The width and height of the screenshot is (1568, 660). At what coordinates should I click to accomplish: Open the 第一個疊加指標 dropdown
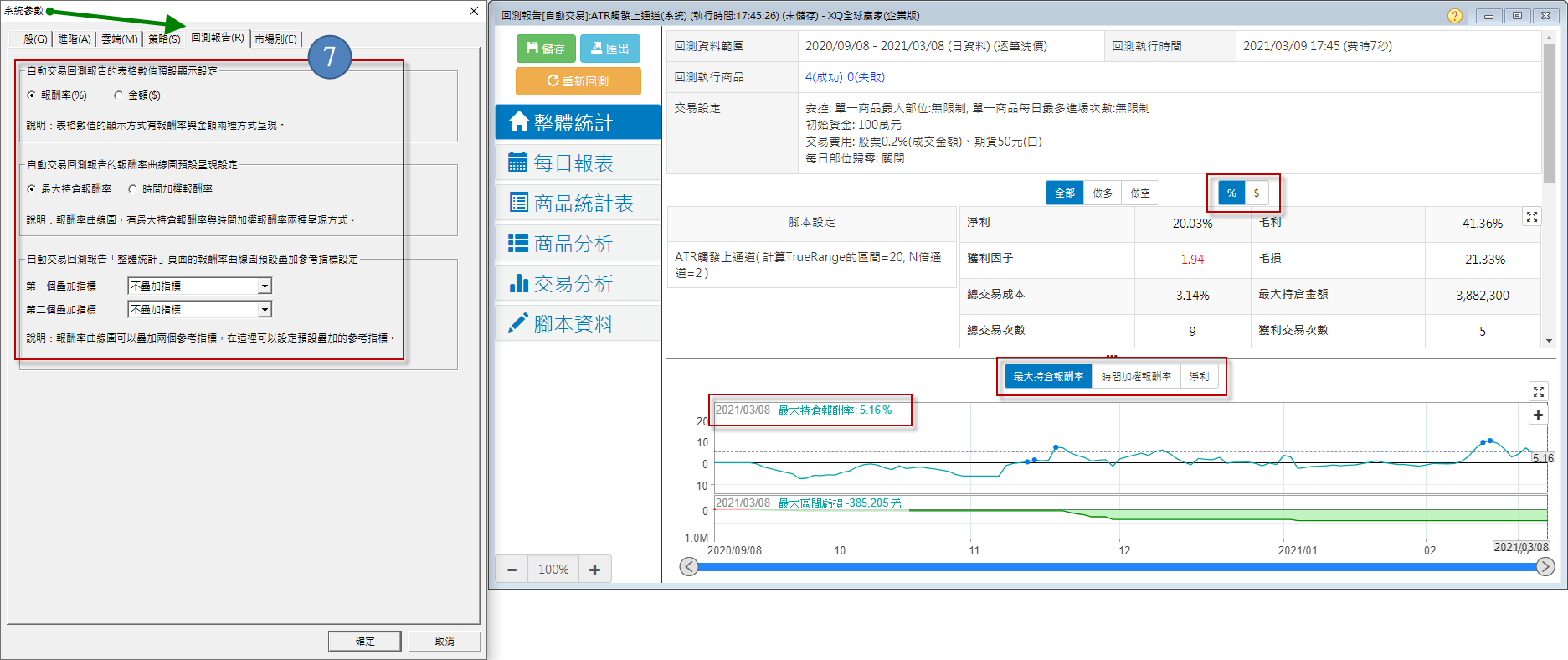[x=265, y=286]
